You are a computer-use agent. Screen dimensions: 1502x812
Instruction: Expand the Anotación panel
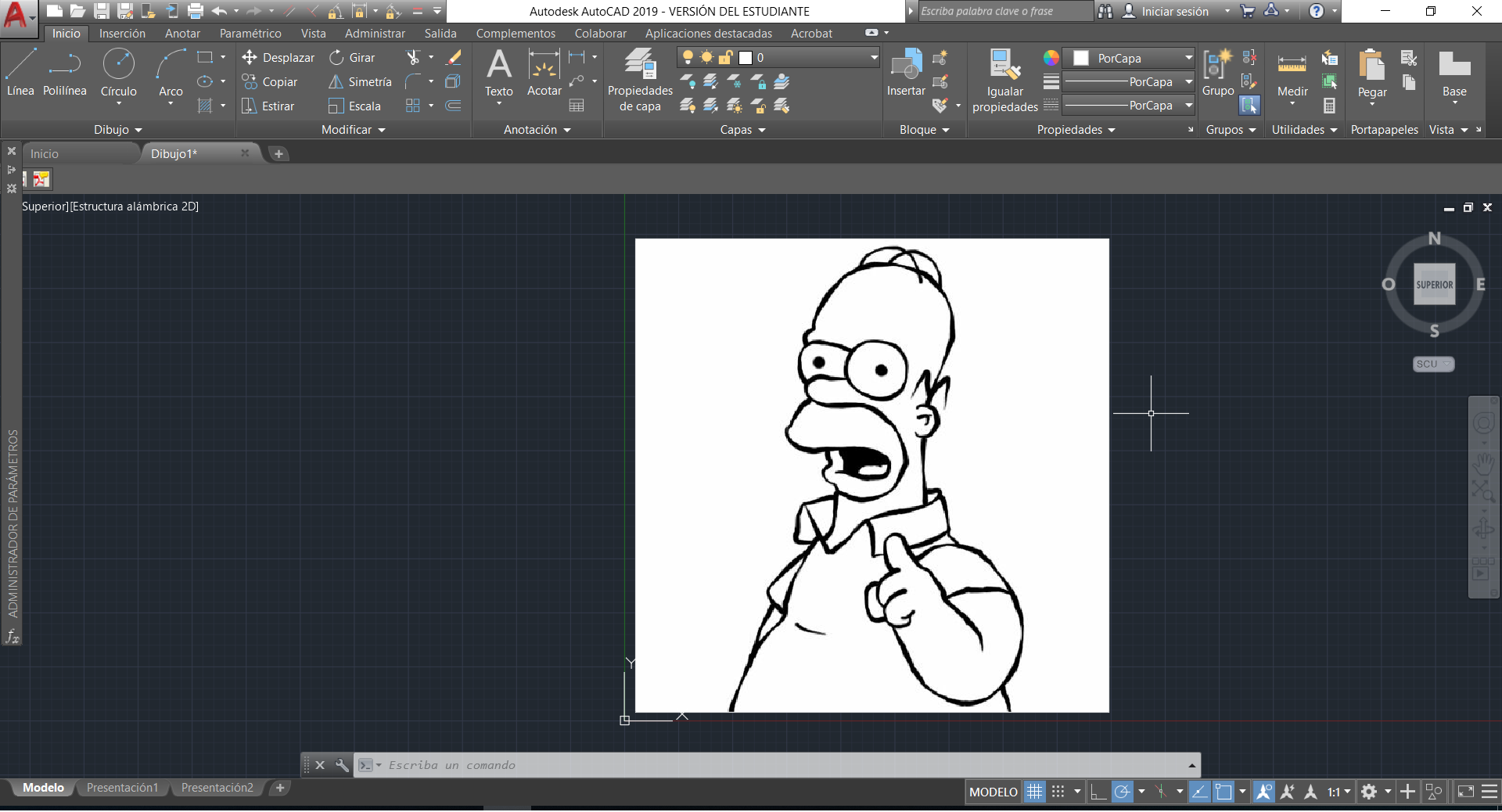[x=537, y=130]
